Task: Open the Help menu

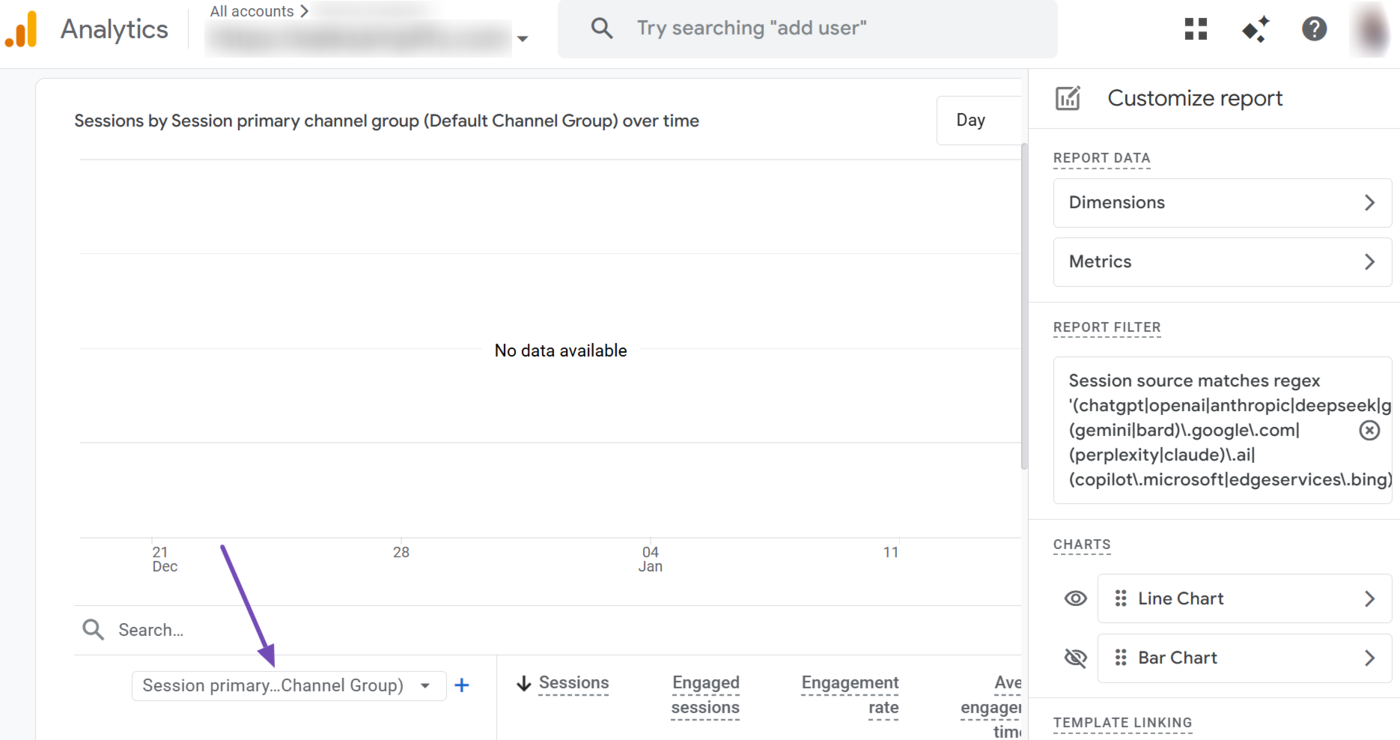Action: point(1313,29)
